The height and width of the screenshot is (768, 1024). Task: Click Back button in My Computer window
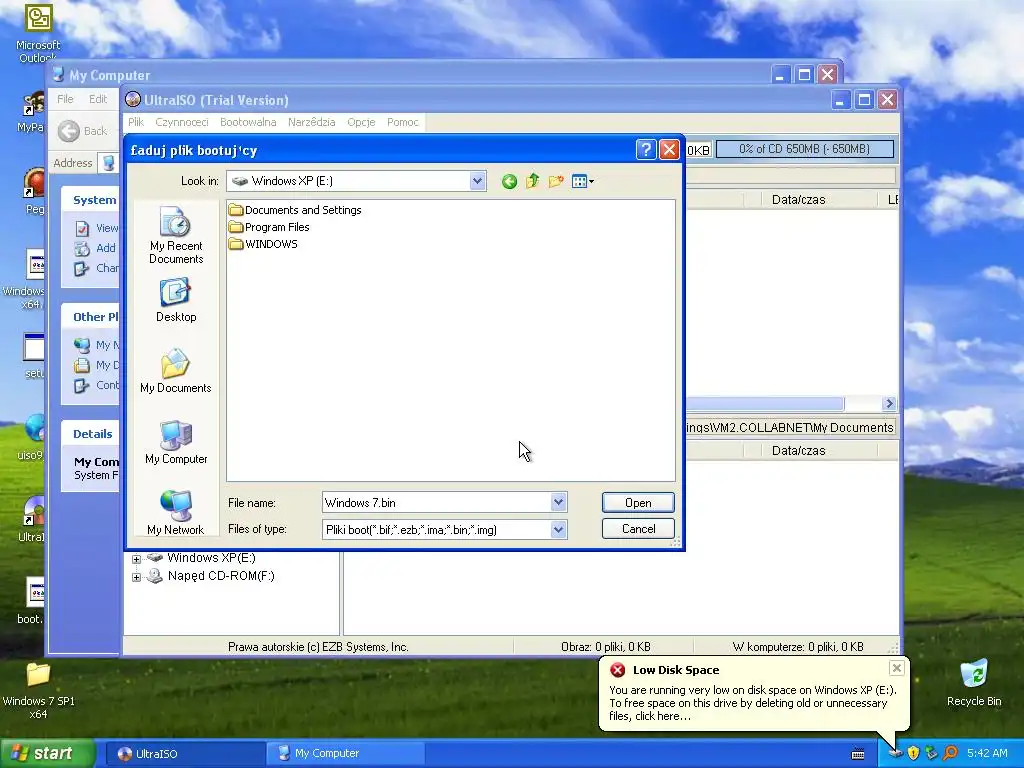(82, 131)
